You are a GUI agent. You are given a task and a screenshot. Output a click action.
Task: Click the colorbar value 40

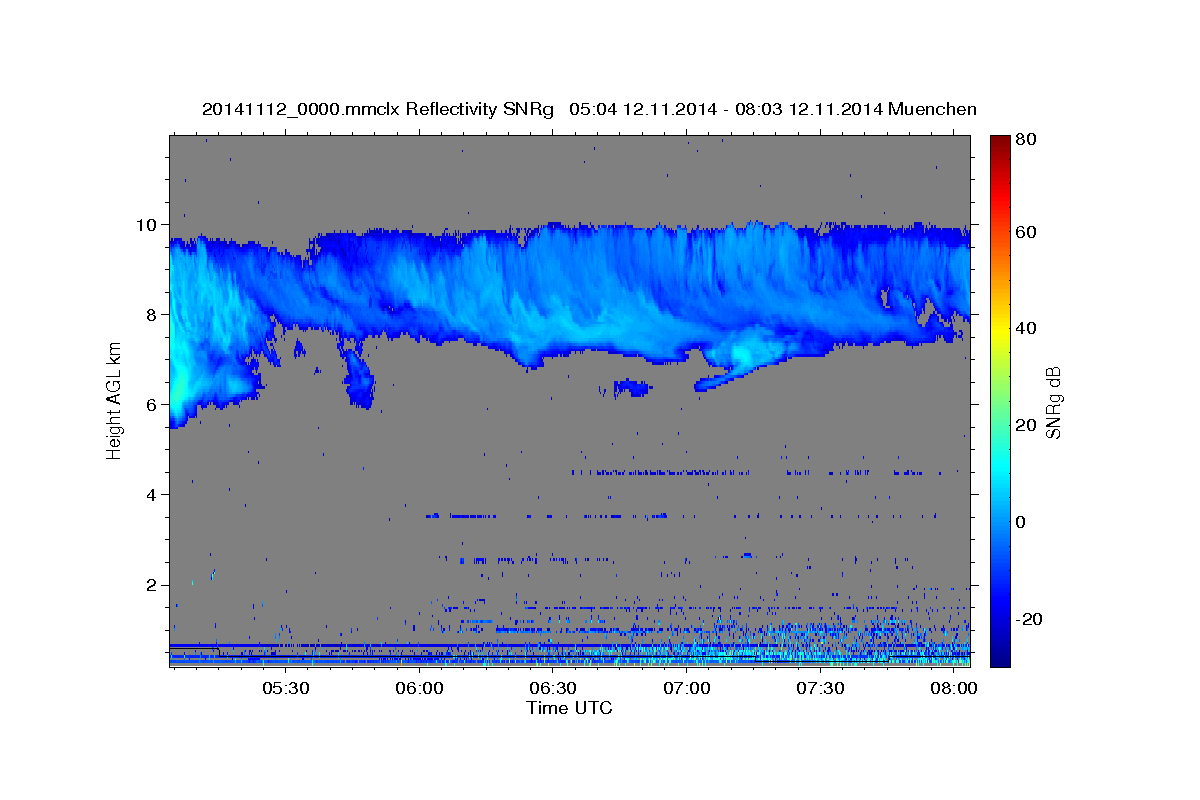pyautogui.click(x=1025, y=328)
